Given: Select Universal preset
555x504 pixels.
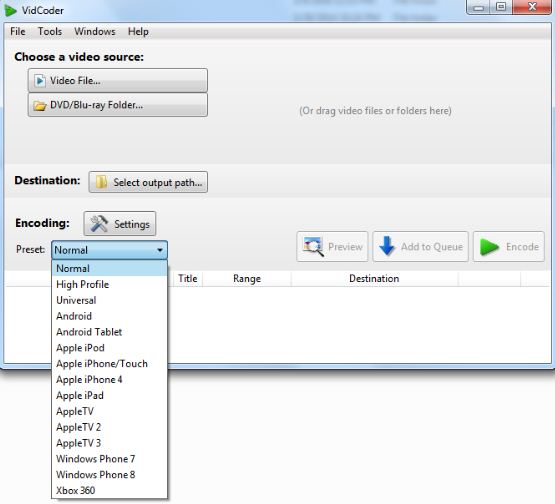Looking at the screenshot, I should (x=110, y=300).
